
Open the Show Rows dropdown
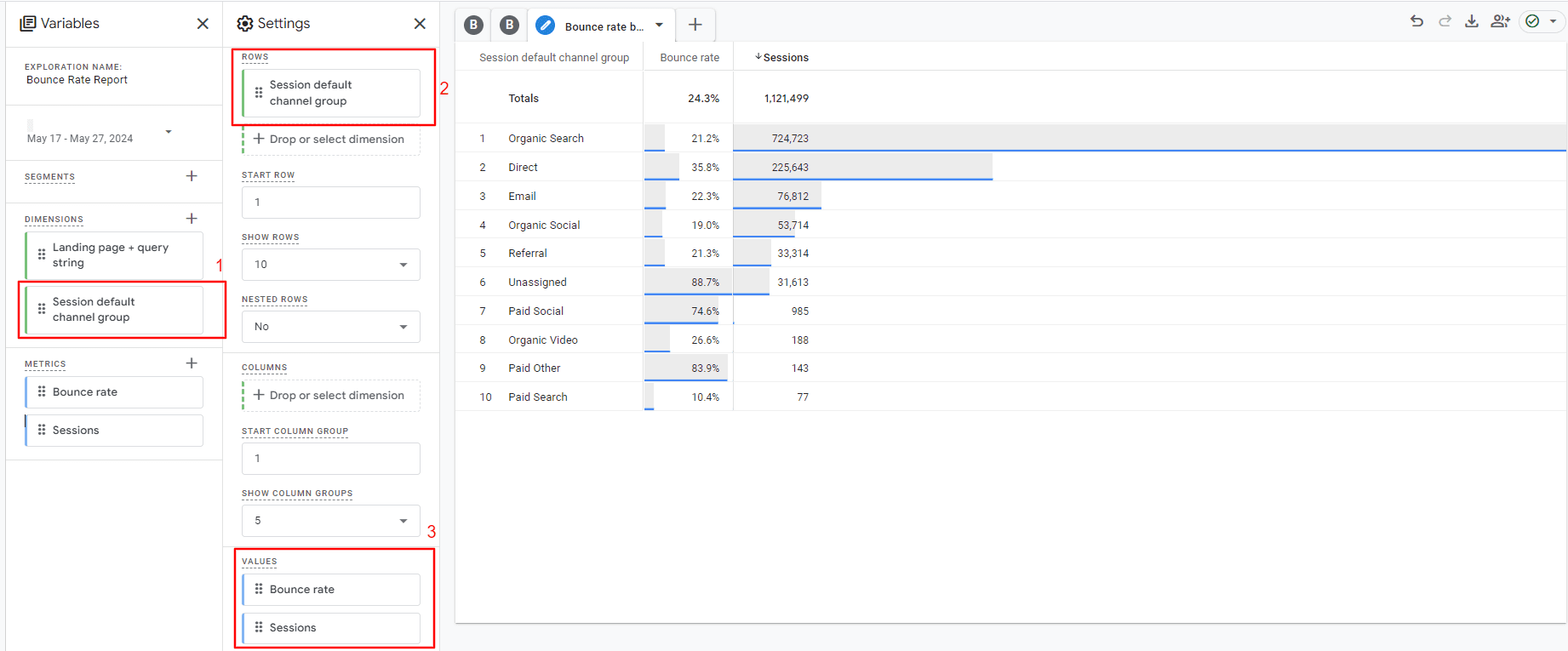[x=331, y=265]
